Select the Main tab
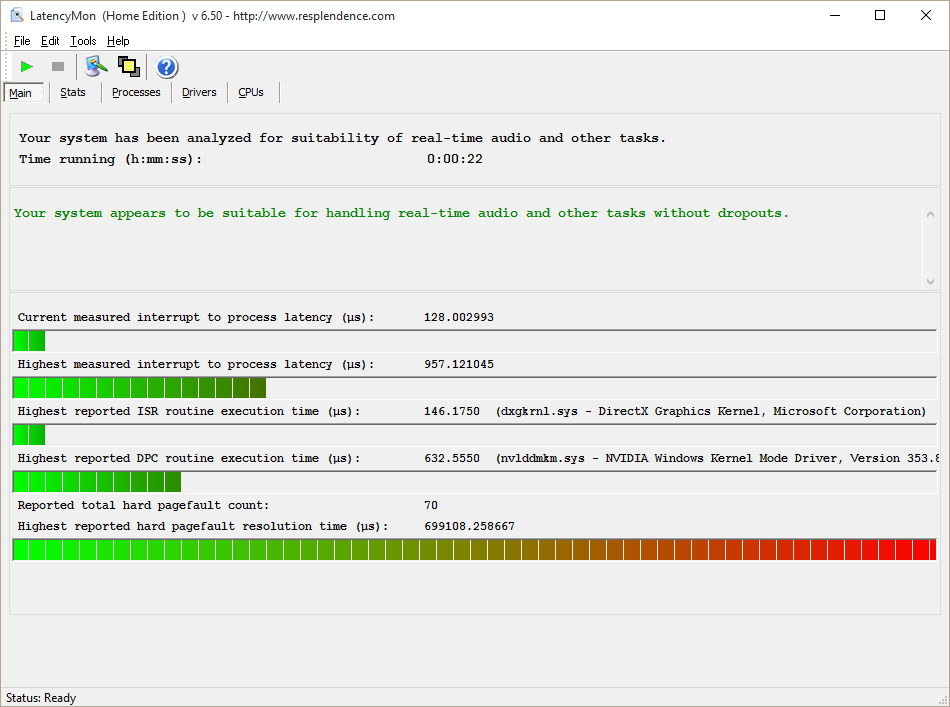The image size is (950, 707). point(21,93)
